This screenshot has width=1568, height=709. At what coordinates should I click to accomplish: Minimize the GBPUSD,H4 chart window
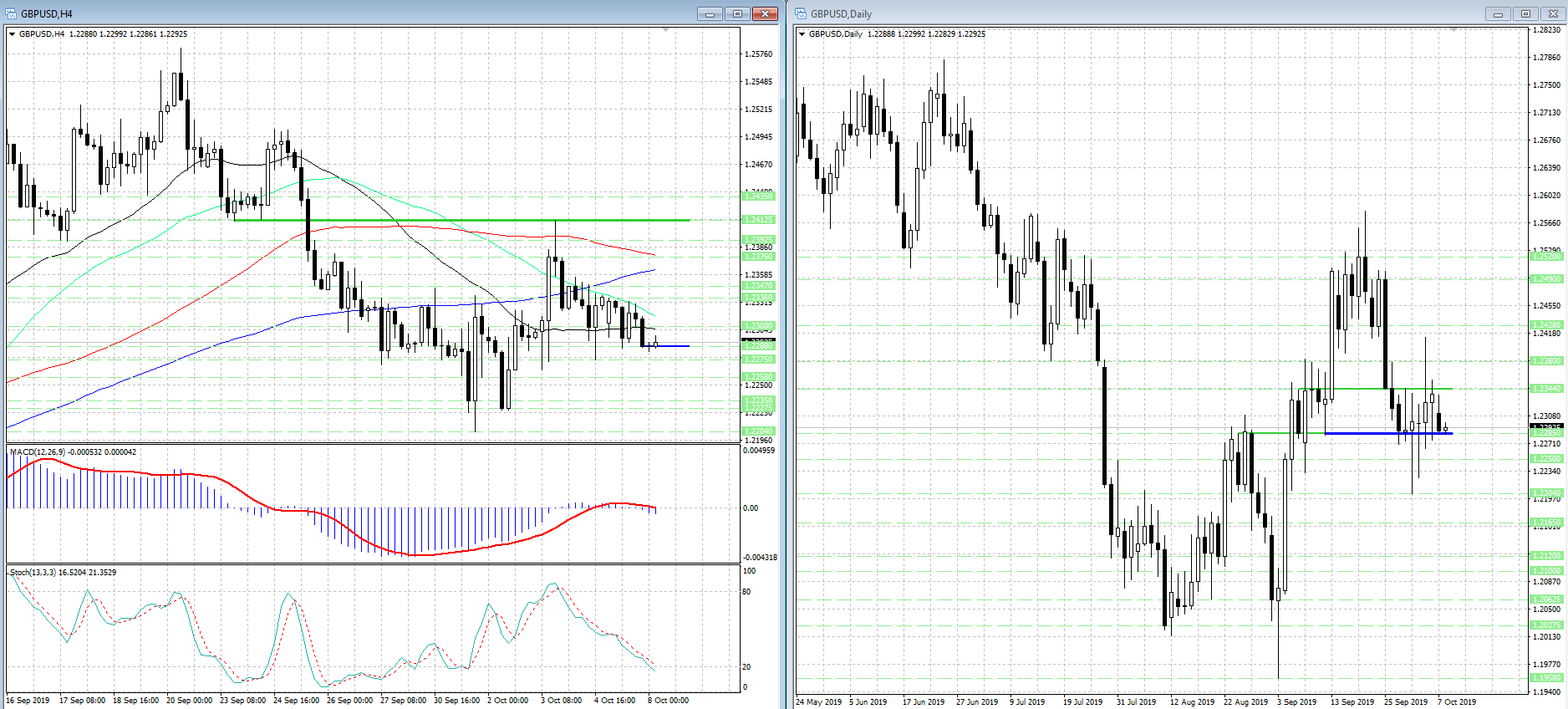[710, 13]
